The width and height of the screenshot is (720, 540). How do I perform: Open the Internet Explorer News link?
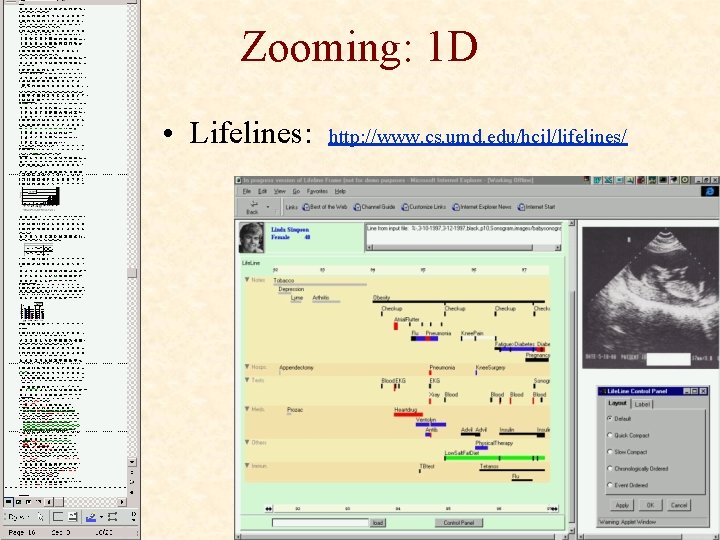coord(482,207)
